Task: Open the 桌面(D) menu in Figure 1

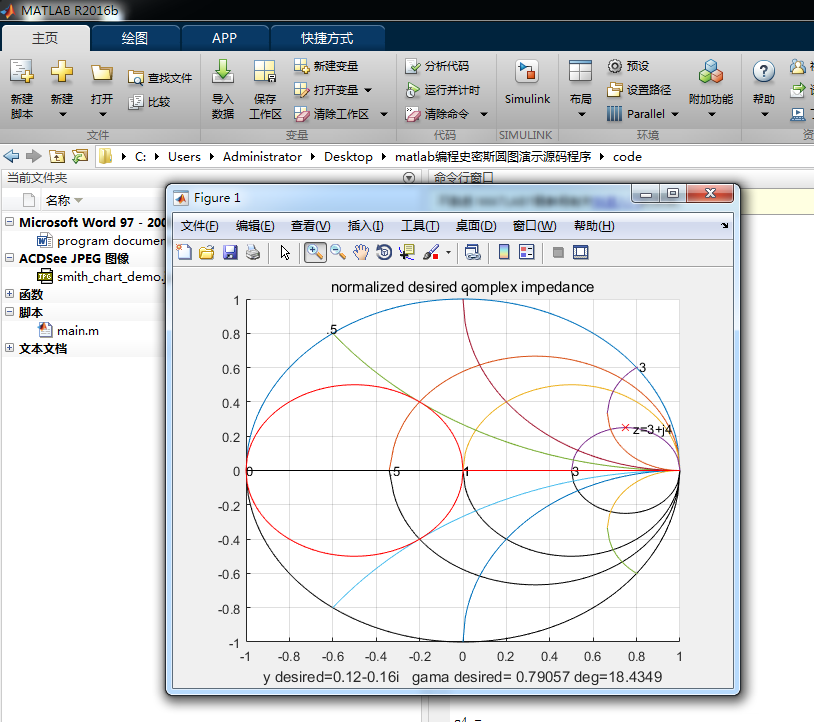Action: [476, 226]
